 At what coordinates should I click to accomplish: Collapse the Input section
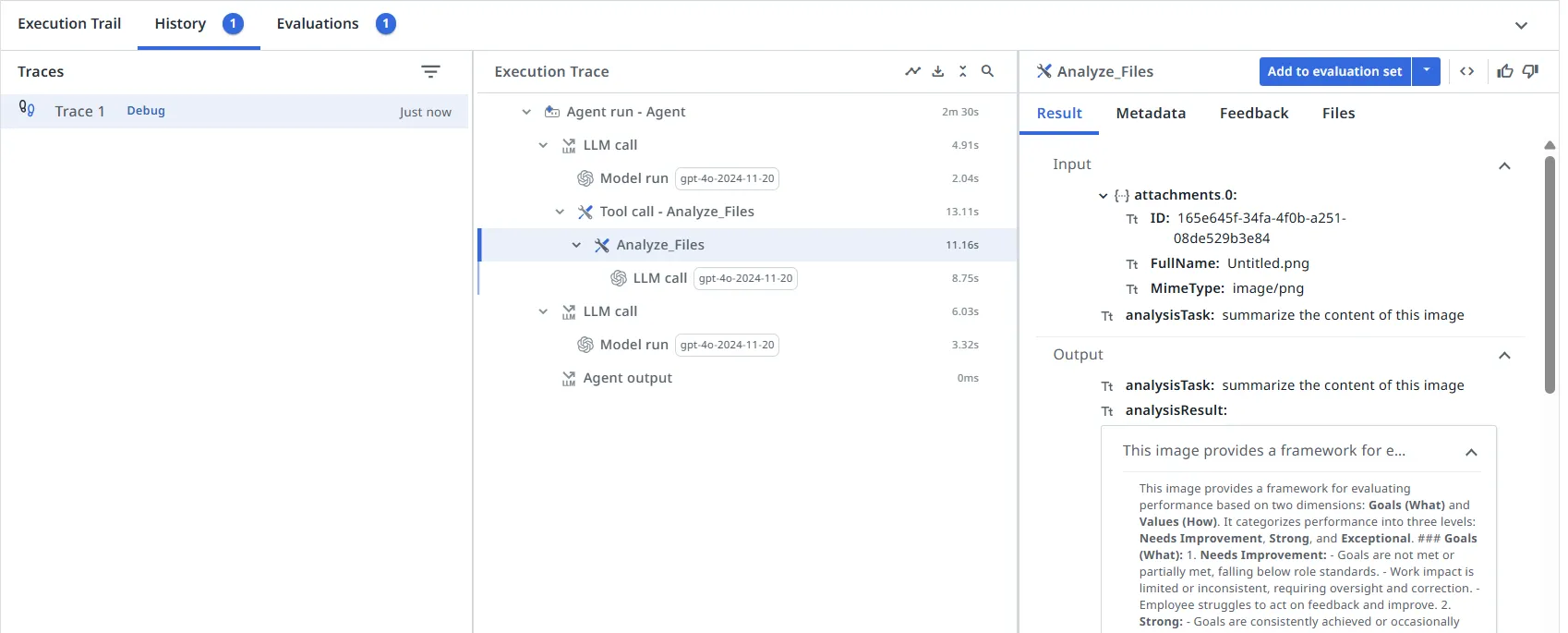1504,165
